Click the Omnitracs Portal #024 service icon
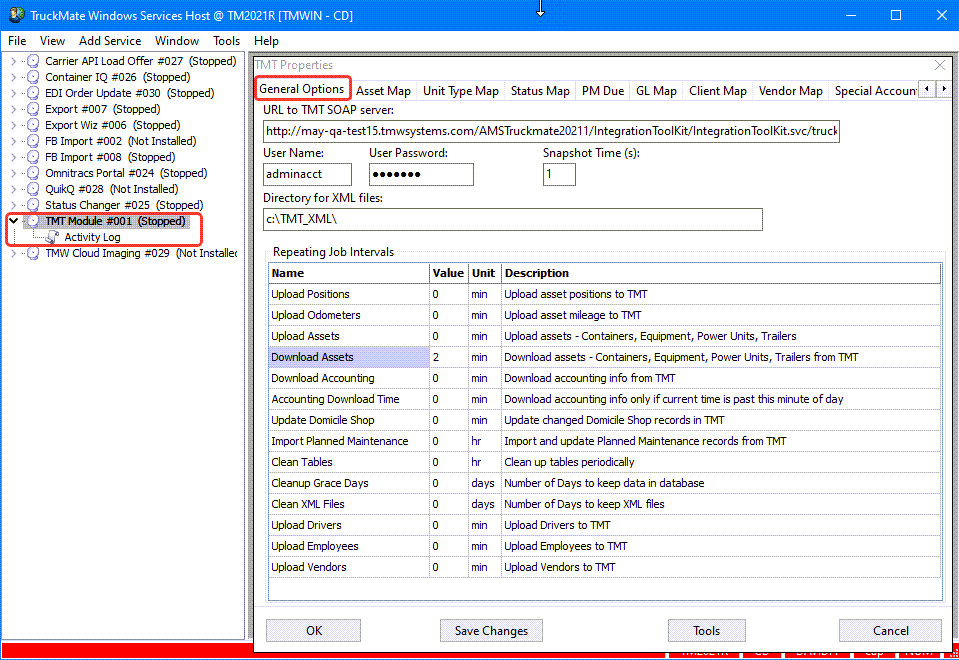959x660 pixels. pyautogui.click(x=33, y=173)
